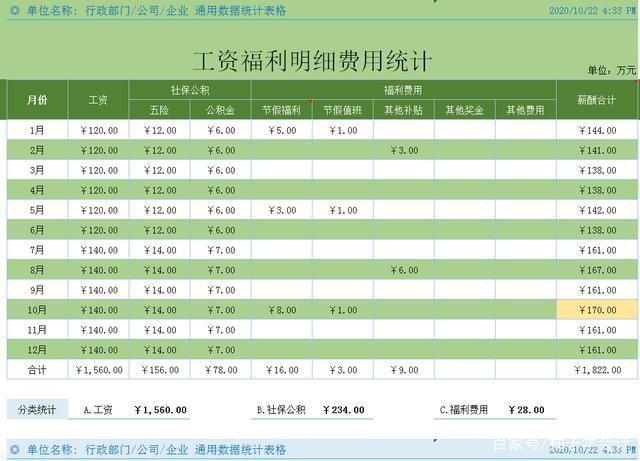Select the title 工资福利明细费用统计
Screen dimensions: 640x461
coord(312,61)
